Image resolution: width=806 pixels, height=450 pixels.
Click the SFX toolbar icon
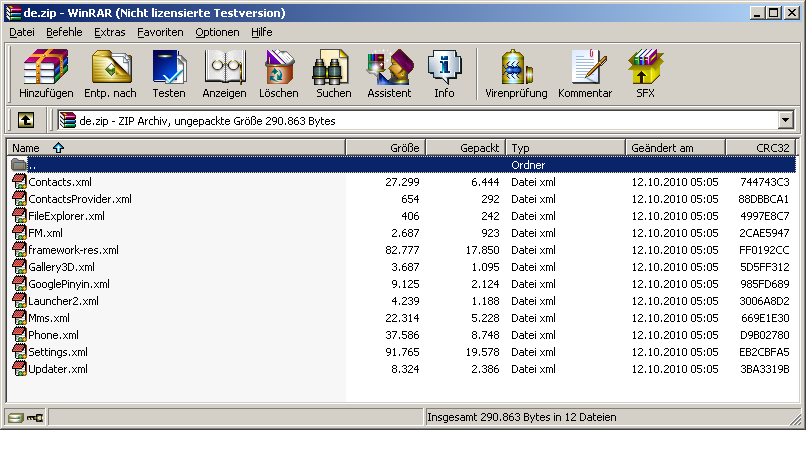(x=645, y=66)
